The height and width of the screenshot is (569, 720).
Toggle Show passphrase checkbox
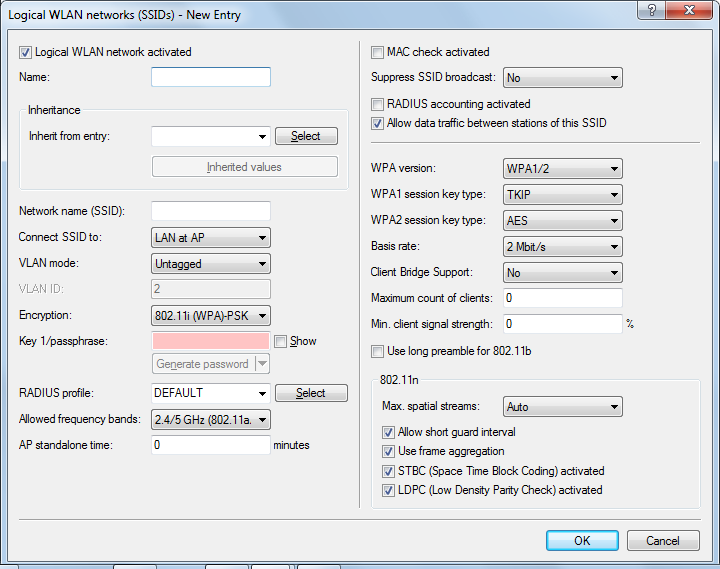click(x=281, y=341)
